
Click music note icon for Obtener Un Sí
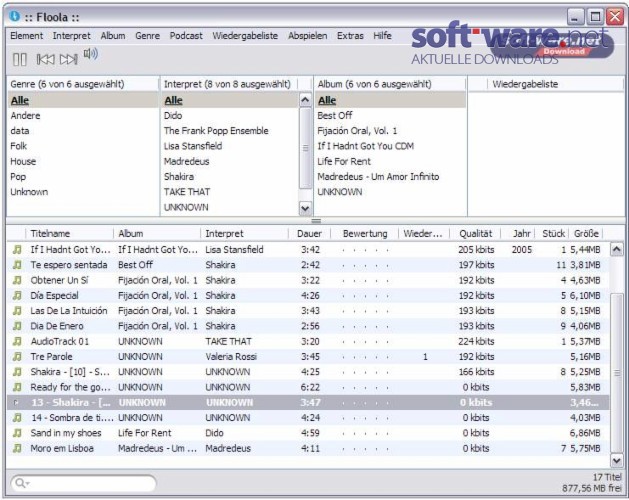tap(17, 280)
